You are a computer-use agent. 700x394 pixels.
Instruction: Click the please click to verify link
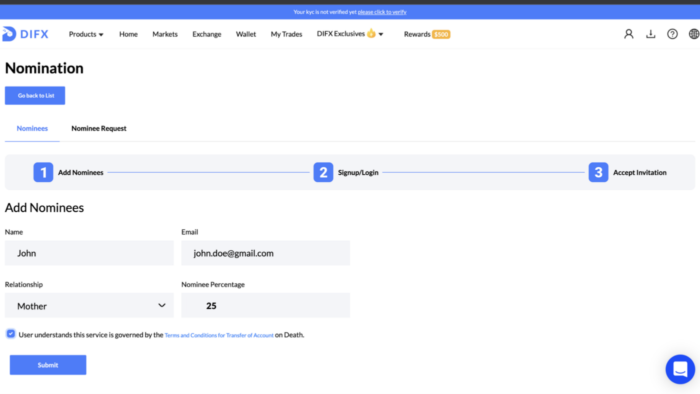[x=382, y=12]
